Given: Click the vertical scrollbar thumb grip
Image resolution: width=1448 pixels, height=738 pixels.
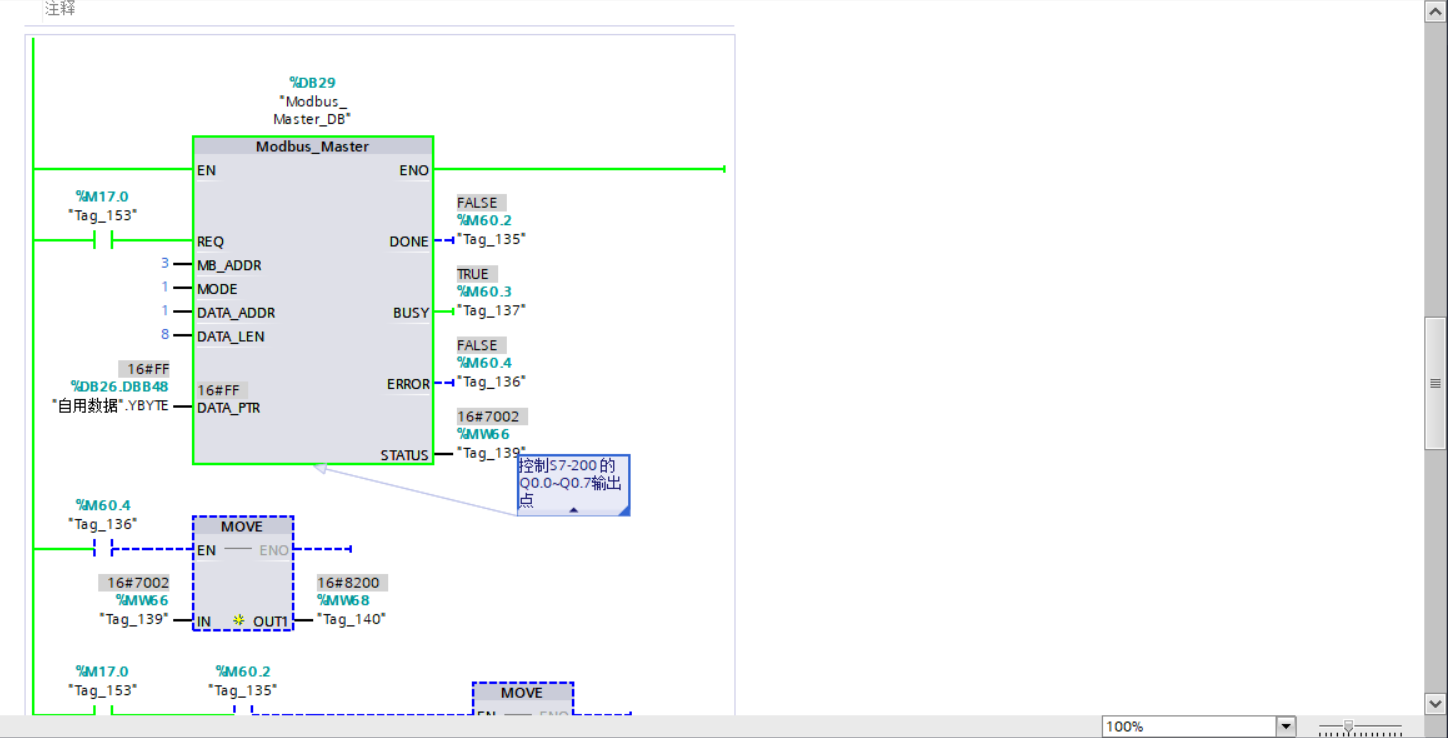Looking at the screenshot, I should [x=1435, y=383].
